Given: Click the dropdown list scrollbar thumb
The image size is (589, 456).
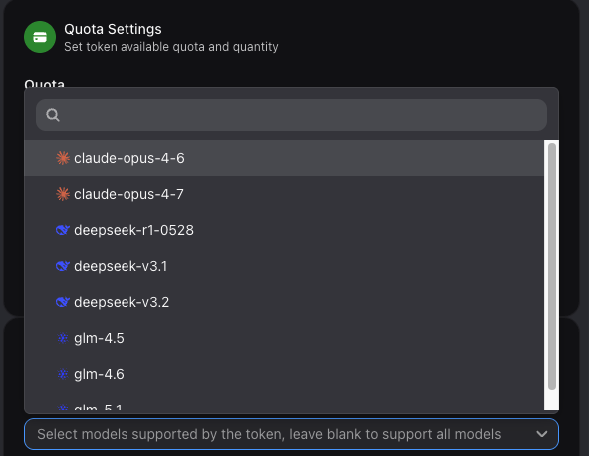Looking at the screenshot, I should pyautogui.click(x=551, y=266).
